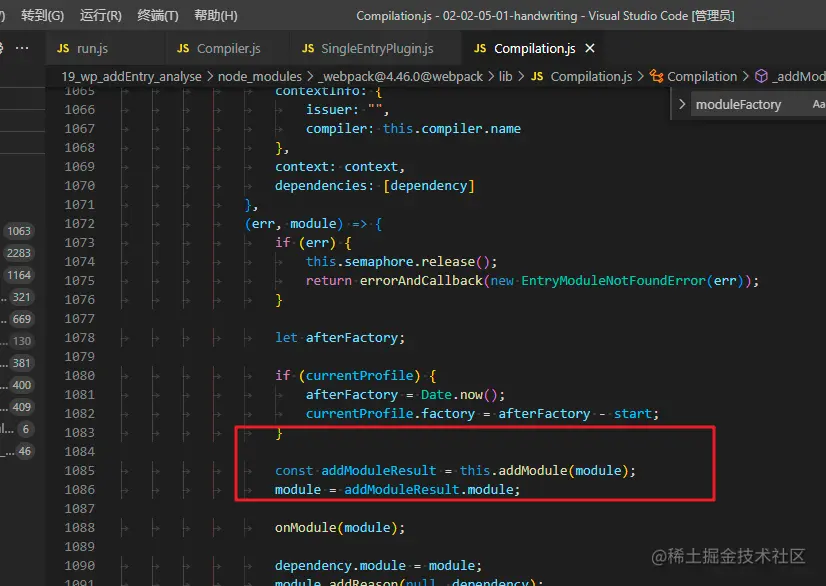The width and height of the screenshot is (826, 586).
Task: Expand replace in find widget chevron
Action: pos(682,104)
